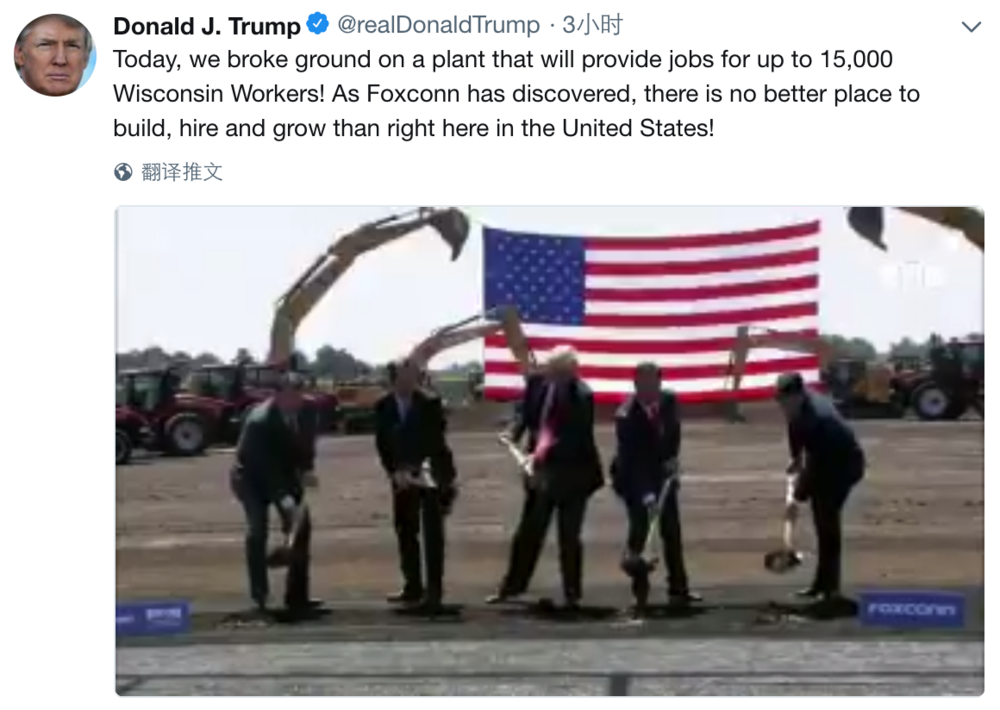Click "United States!" ending the tweet

pos(638,128)
